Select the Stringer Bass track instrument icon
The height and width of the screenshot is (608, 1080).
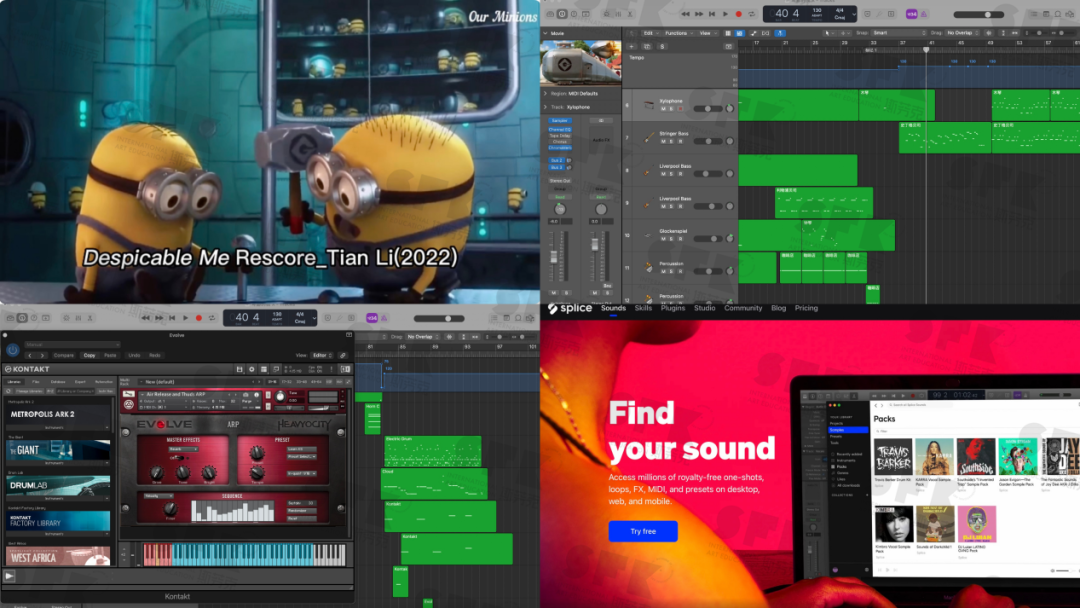(648, 137)
